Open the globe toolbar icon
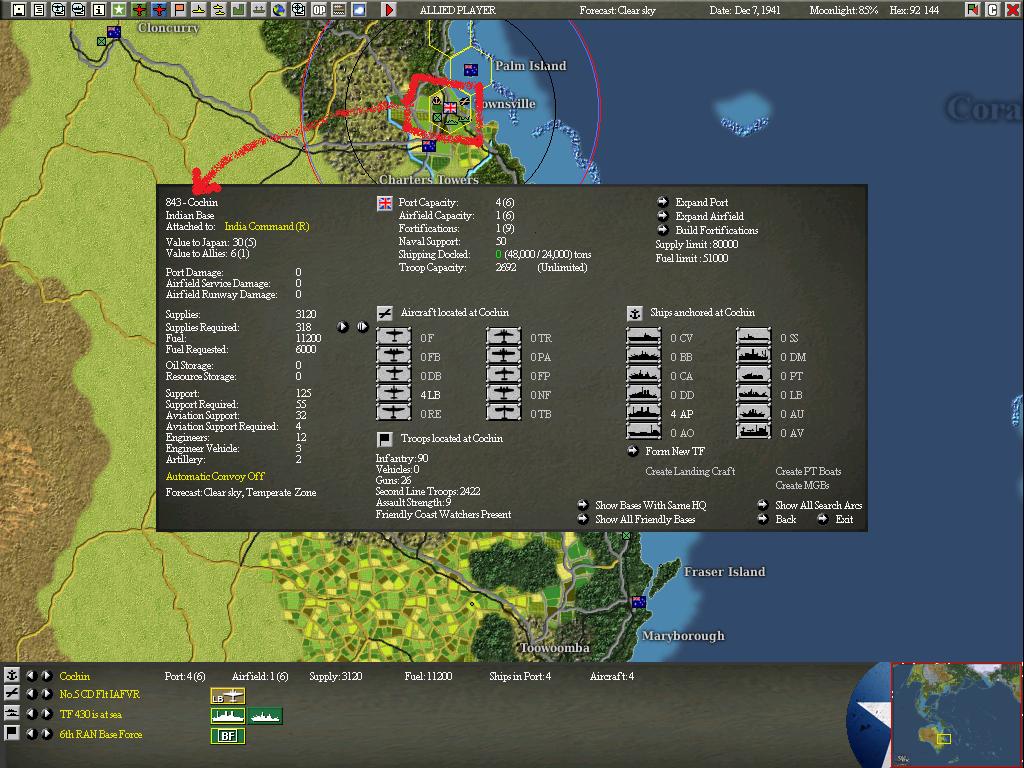Image resolution: width=1024 pixels, height=768 pixels. coord(279,10)
